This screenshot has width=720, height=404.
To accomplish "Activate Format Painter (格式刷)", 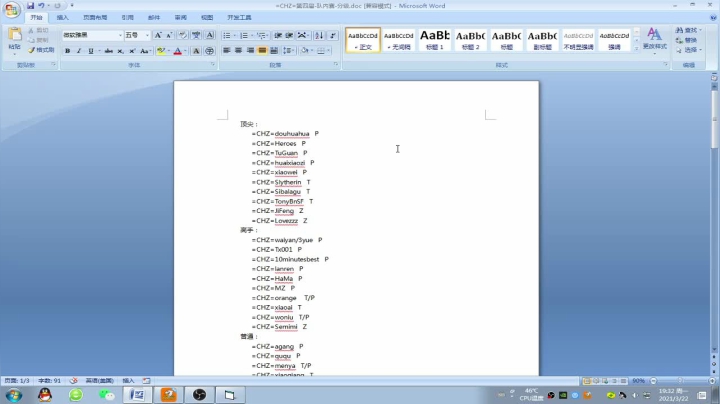I will click(41, 50).
